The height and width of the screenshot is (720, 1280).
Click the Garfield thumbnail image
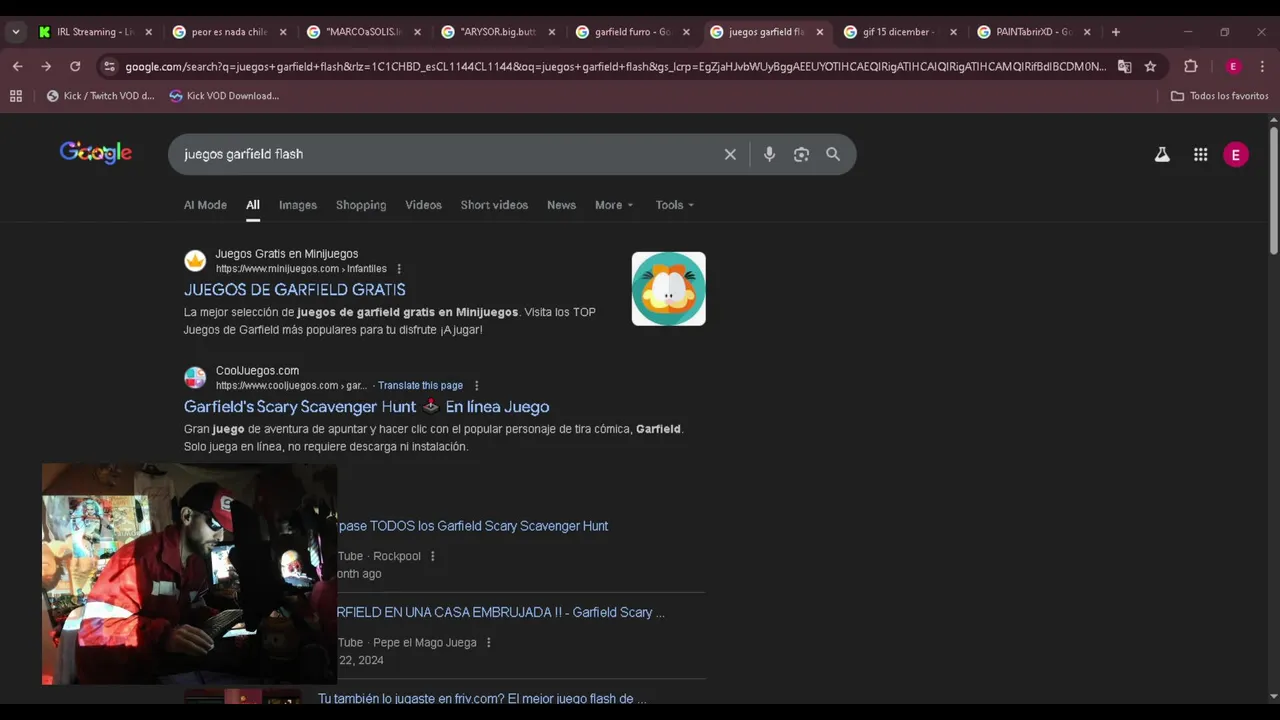668,289
